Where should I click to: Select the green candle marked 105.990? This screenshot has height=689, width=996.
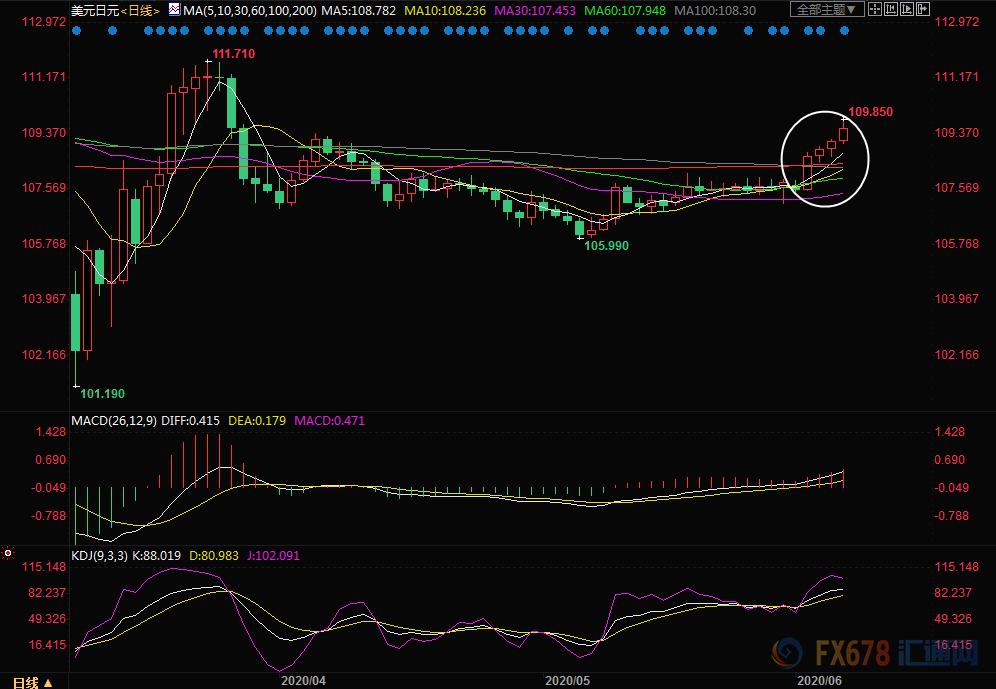point(579,228)
